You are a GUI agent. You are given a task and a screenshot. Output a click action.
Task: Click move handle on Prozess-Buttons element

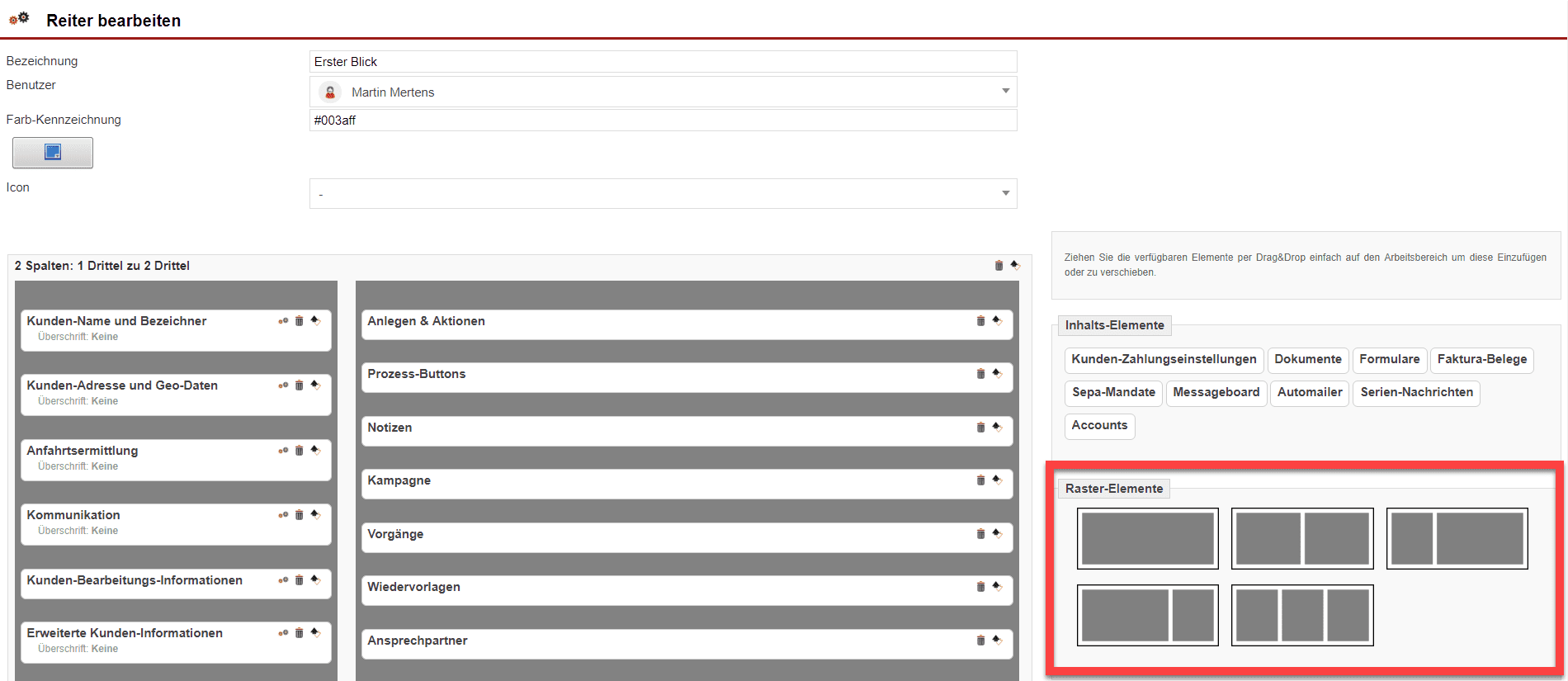click(x=997, y=374)
